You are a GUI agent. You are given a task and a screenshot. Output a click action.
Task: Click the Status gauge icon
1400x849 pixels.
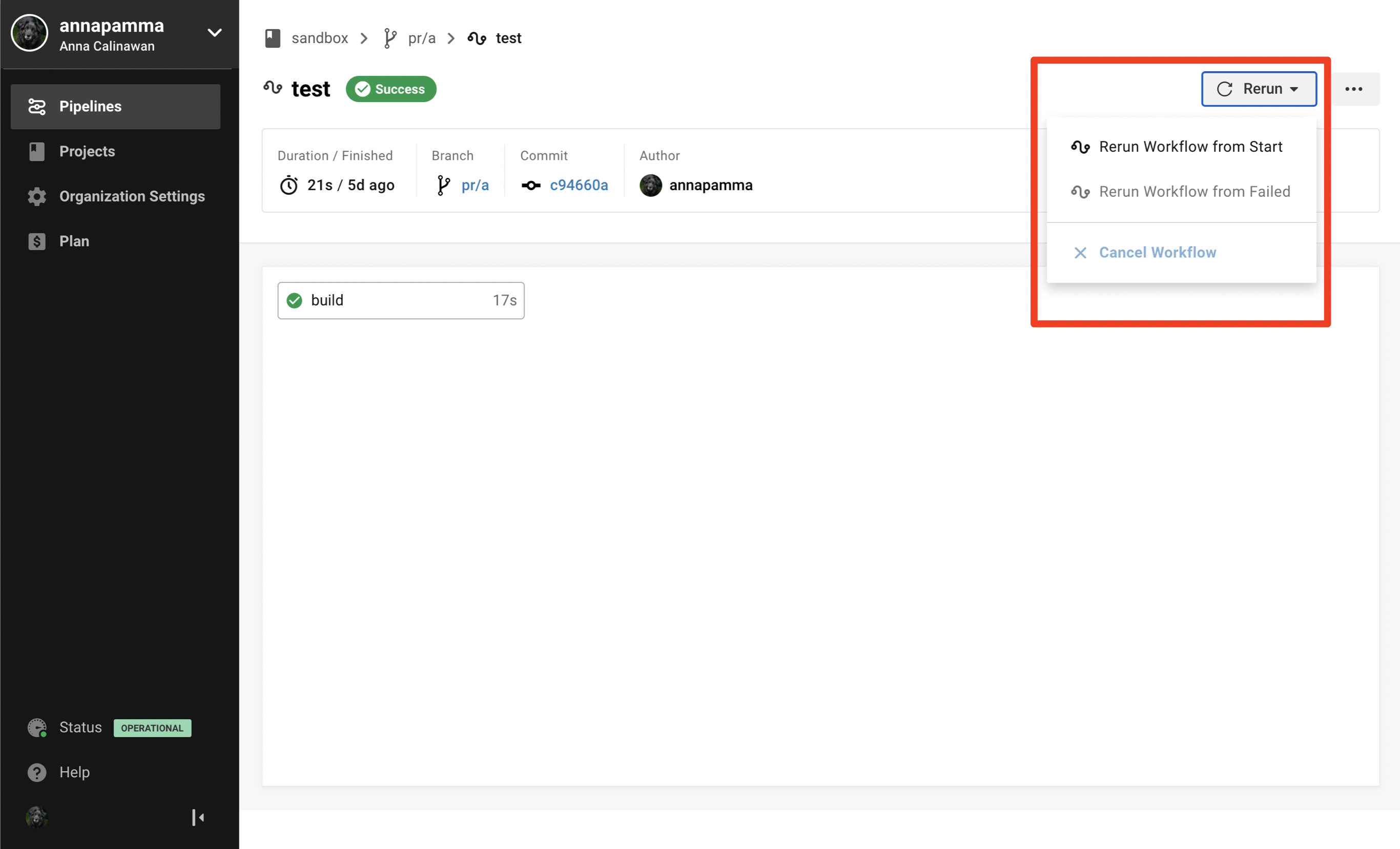click(x=37, y=727)
